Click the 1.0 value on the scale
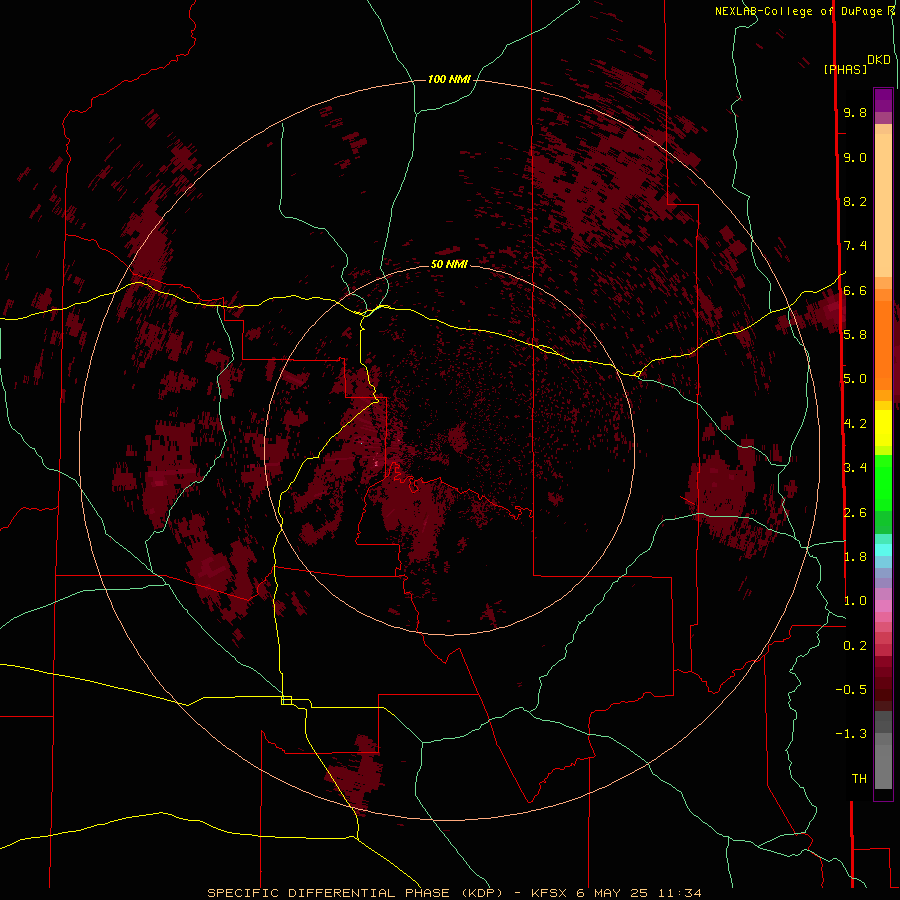 855,601
